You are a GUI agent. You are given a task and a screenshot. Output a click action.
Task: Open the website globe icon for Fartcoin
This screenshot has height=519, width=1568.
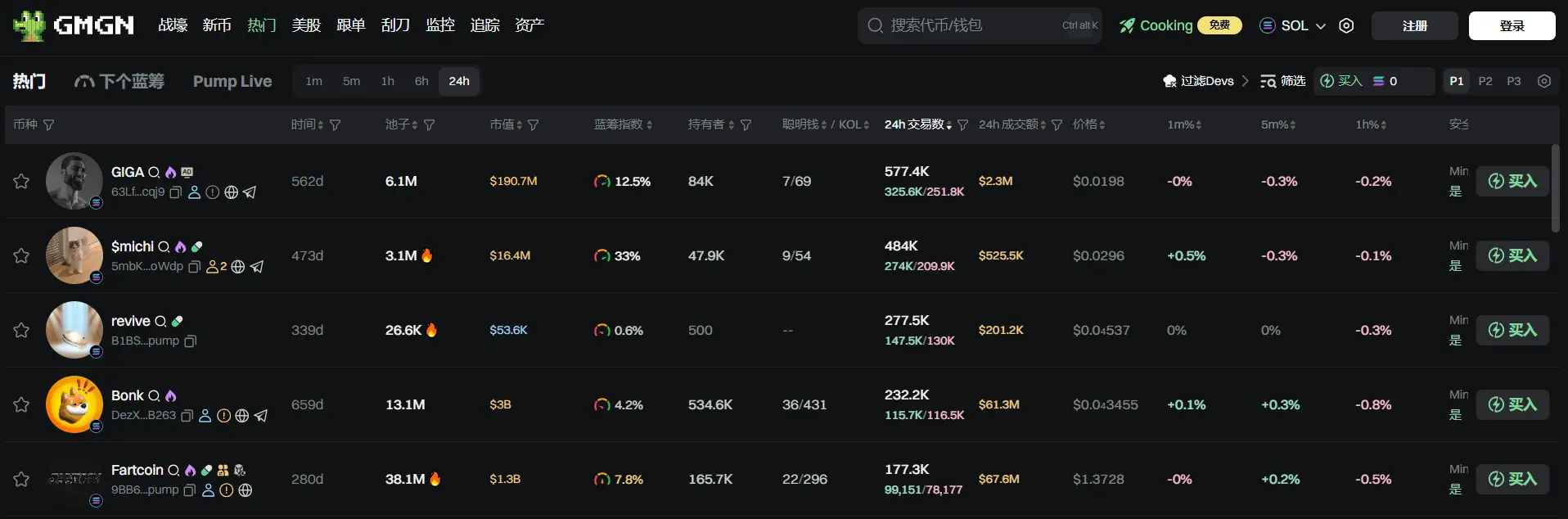(245, 490)
